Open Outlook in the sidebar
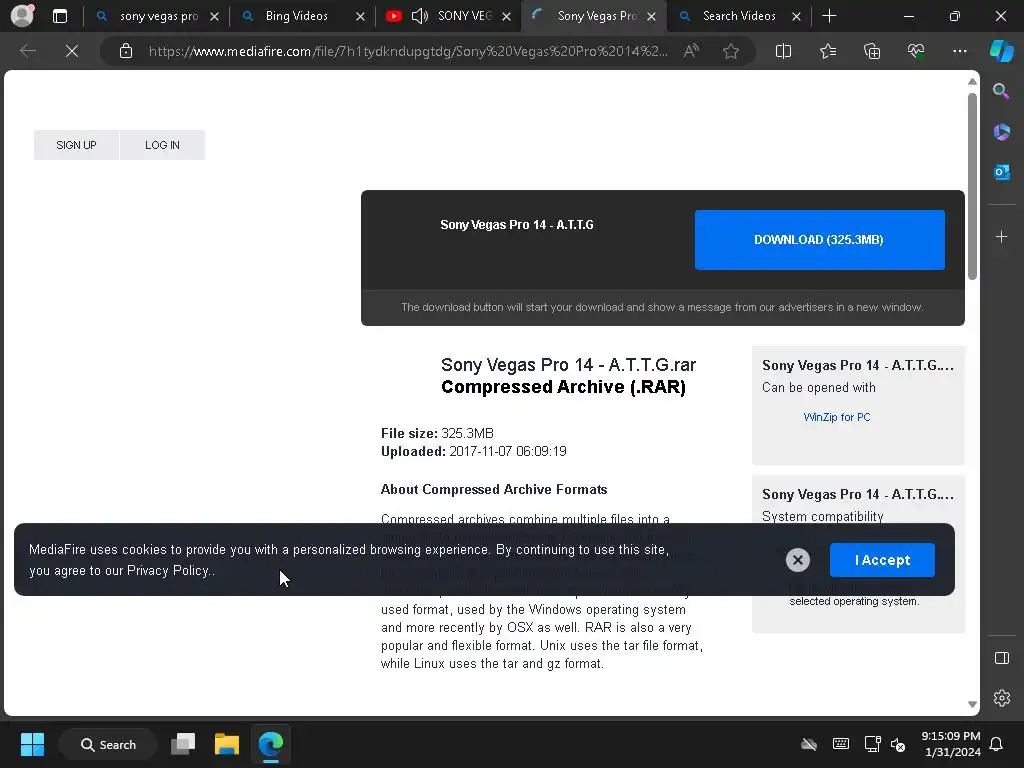Image resolution: width=1024 pixels, height=768 pixels. (x=1001, y=172)
